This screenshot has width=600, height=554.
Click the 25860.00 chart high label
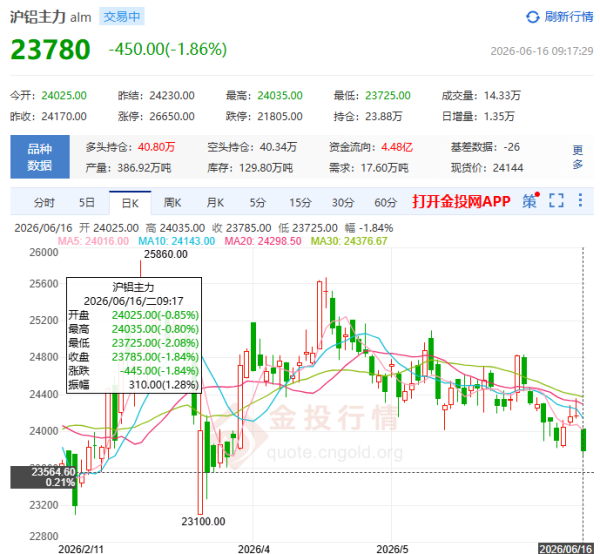tap(166, 254)
